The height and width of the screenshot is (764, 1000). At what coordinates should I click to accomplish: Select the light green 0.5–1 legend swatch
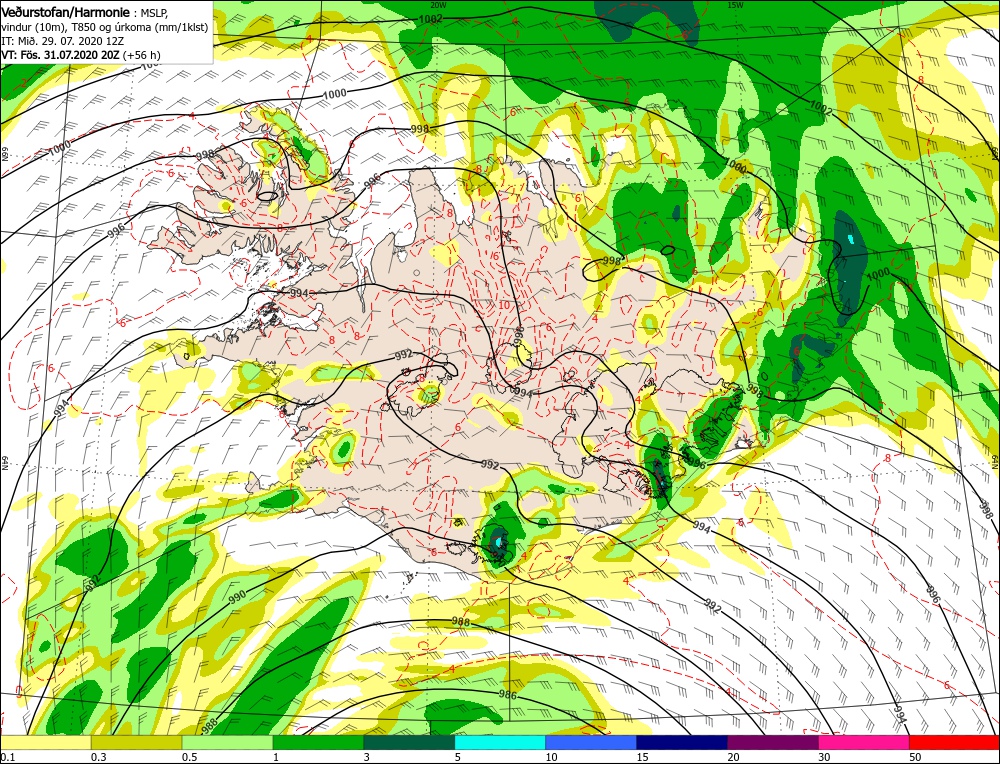pyautogui.click(x=228, y=742)
